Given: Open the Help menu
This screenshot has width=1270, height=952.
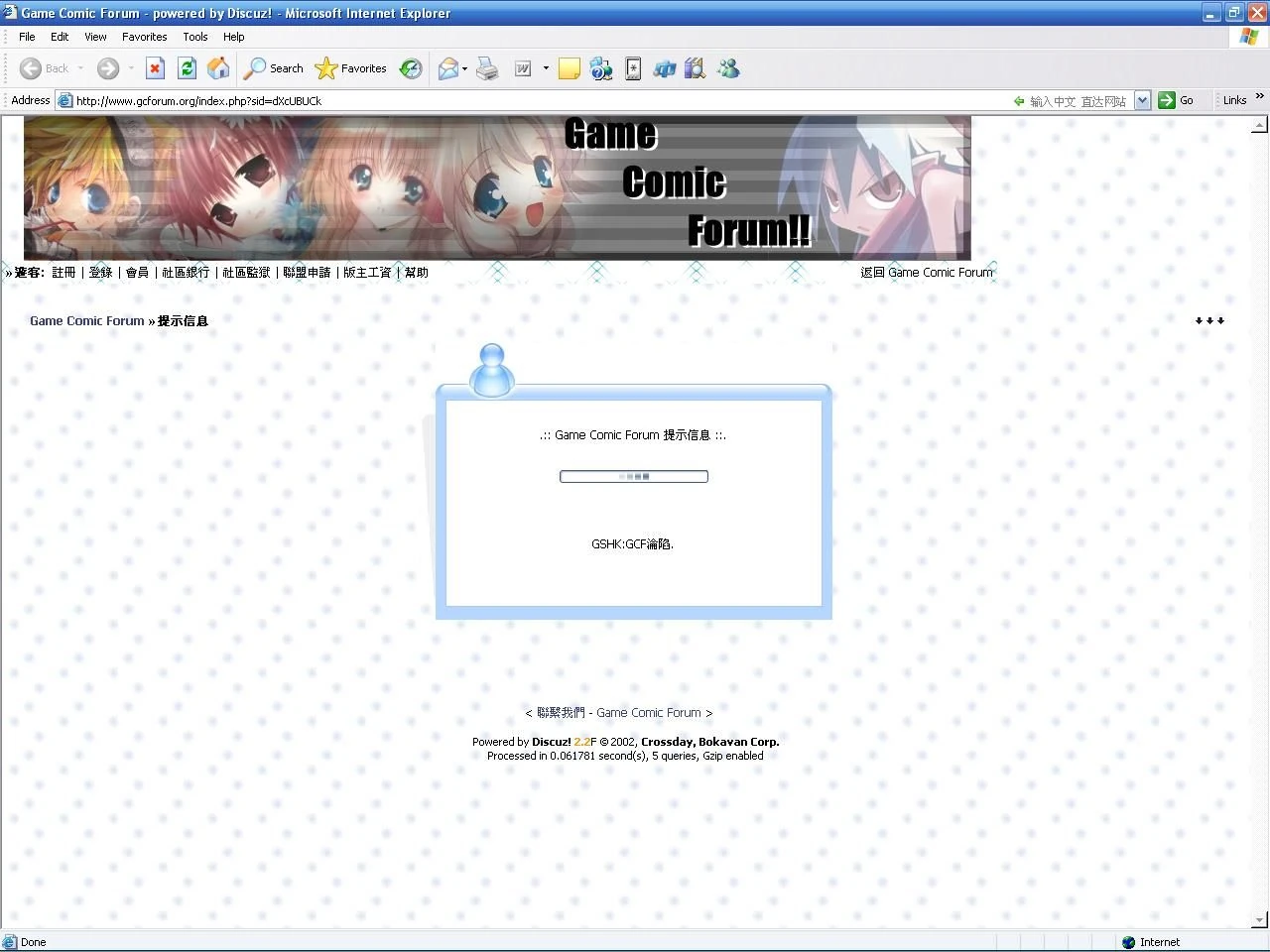Looking at the screenshot, I should click(x=233, y=37).
